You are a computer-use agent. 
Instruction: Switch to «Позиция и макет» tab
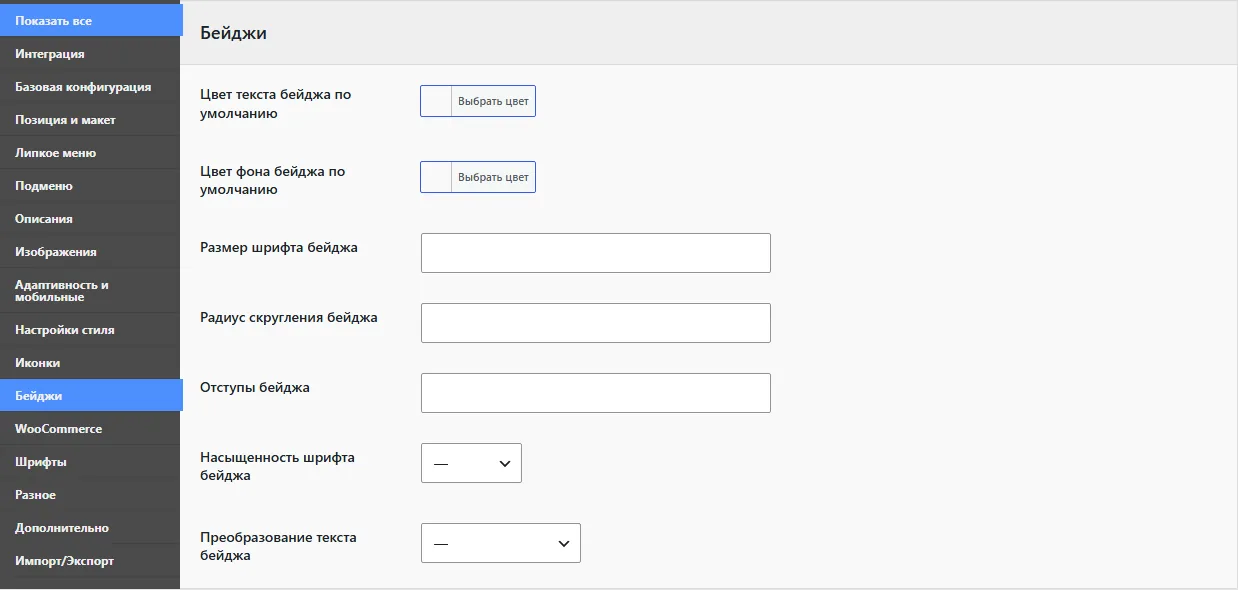(90, 120)
